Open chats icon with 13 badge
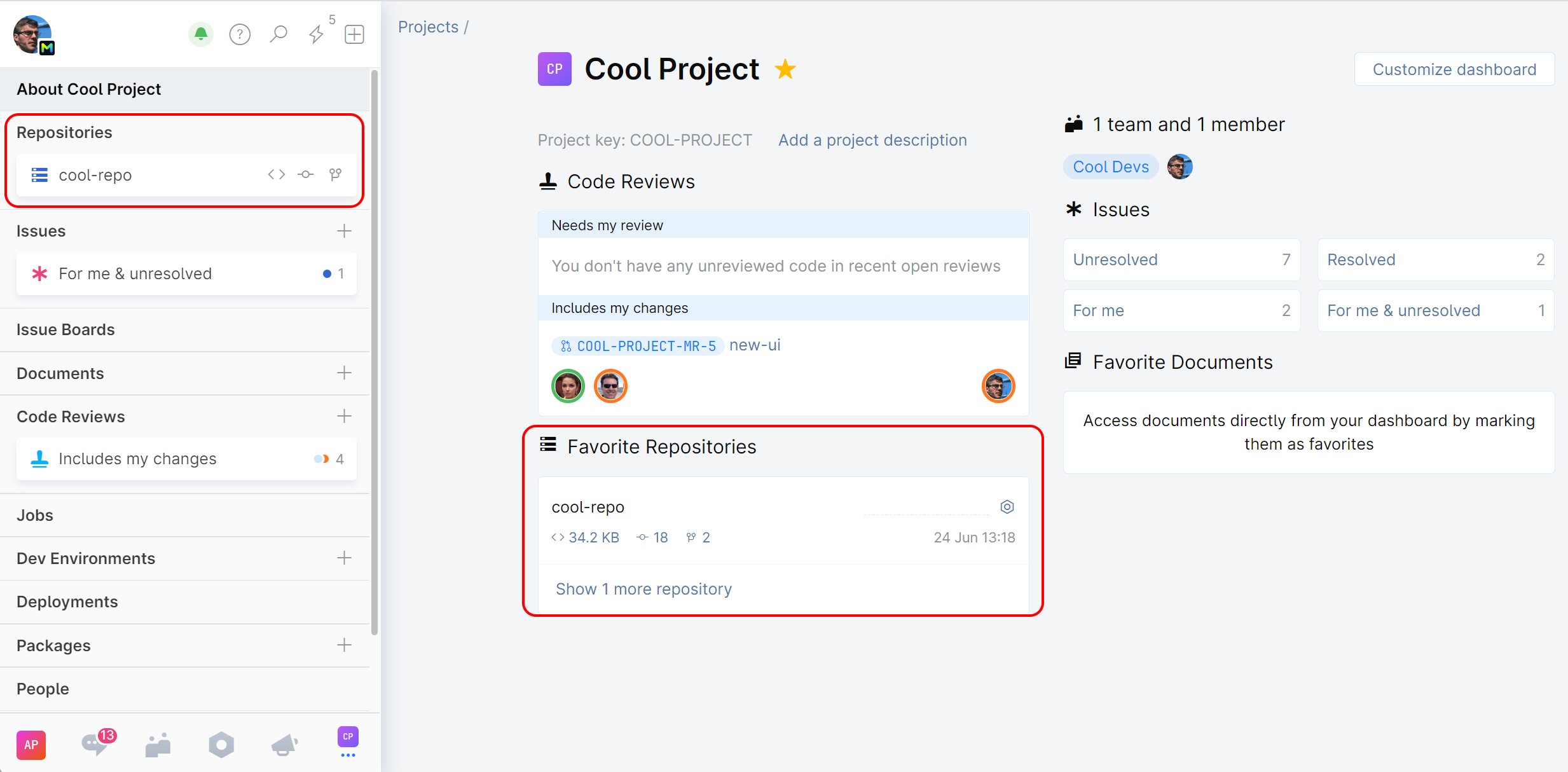Screen dimensions: 1568x772 95,744
